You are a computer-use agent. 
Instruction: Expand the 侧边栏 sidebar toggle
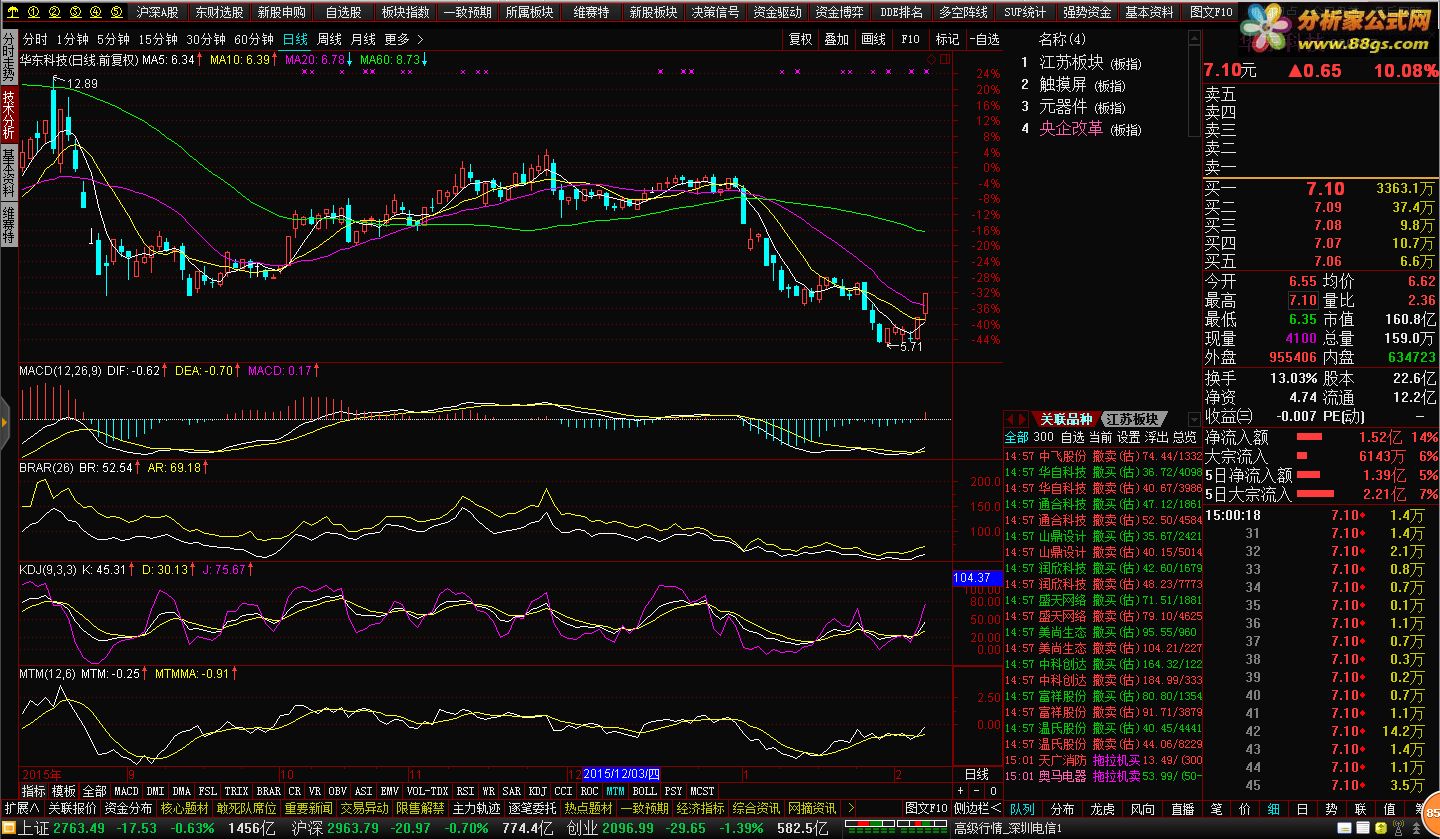pyautogui.click(x=977, y=808)
